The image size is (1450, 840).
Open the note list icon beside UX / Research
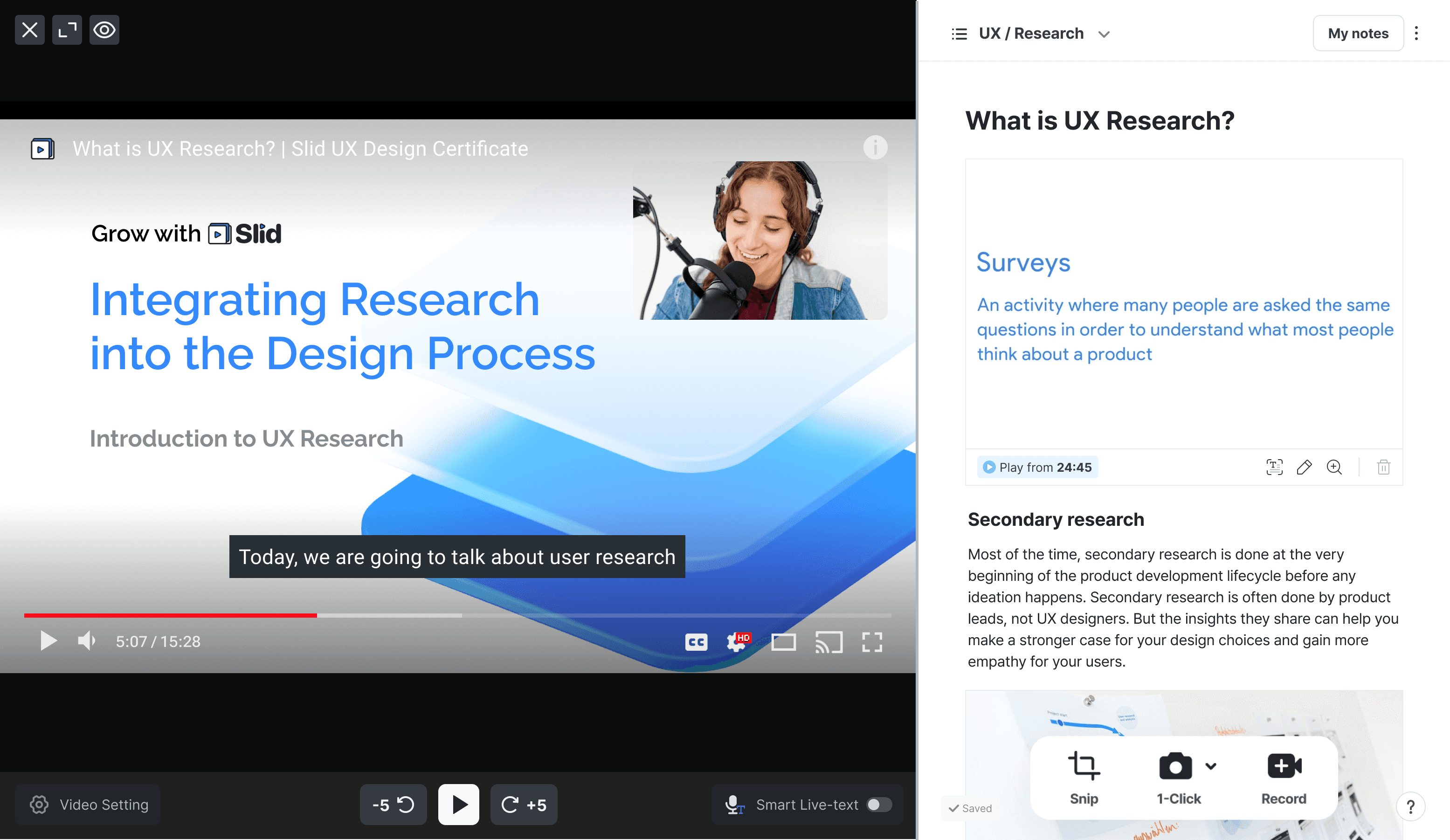click(x=959, y=34)
